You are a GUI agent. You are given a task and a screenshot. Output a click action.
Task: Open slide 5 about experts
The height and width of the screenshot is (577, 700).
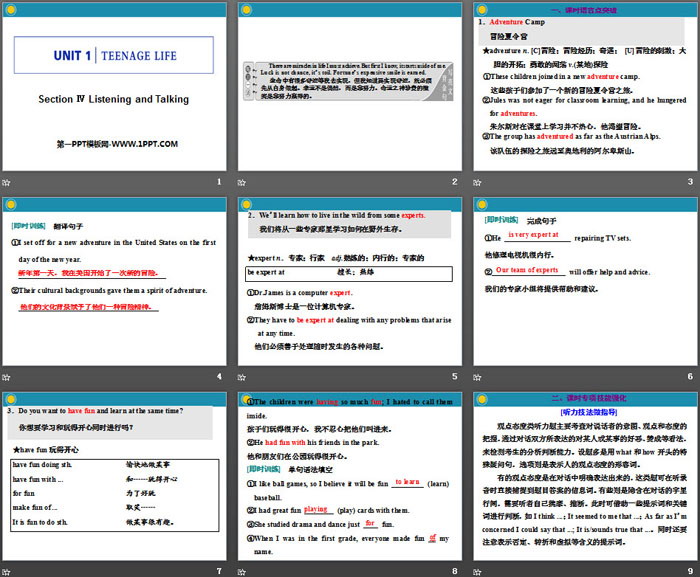pos(350,282)
